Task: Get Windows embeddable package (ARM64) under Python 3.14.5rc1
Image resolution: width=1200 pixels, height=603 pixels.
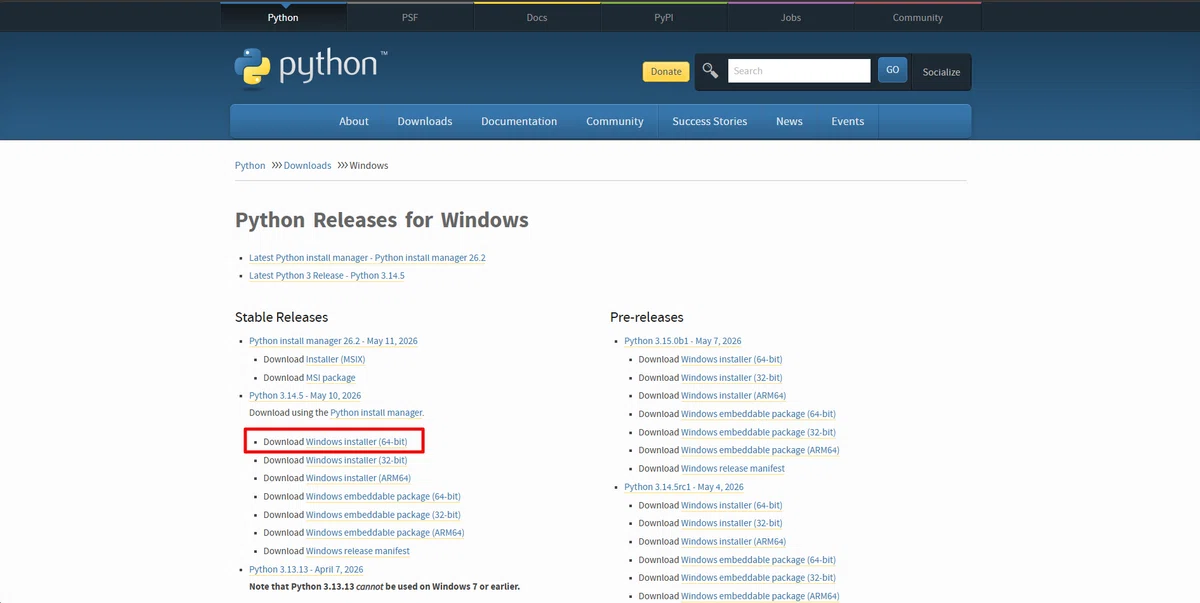Action: (760, 596)
